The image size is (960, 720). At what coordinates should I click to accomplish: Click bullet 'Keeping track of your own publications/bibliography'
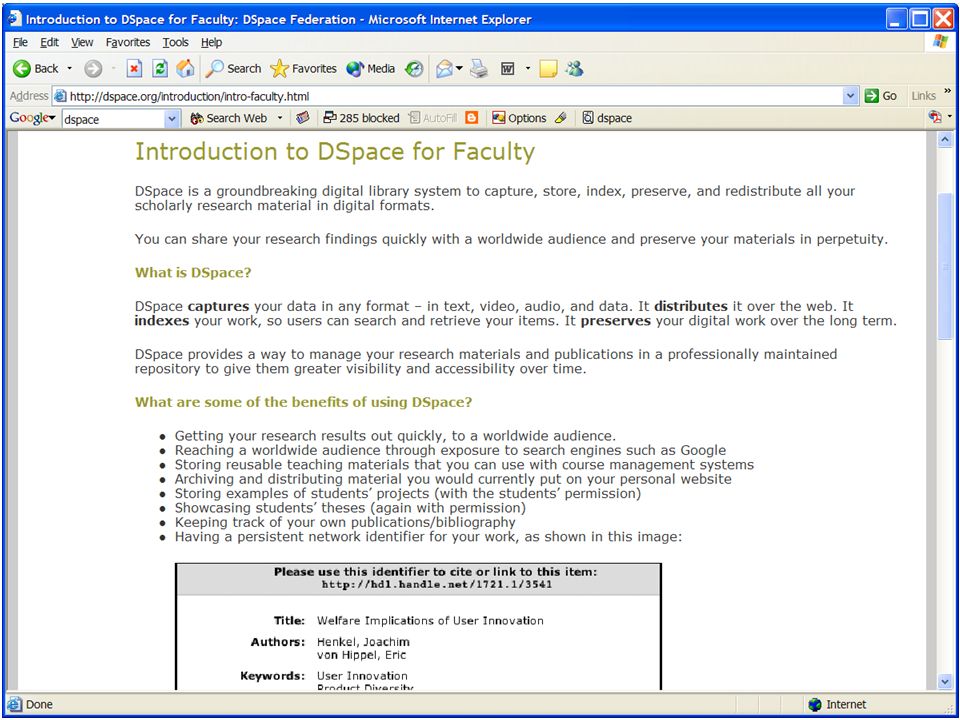345,522
